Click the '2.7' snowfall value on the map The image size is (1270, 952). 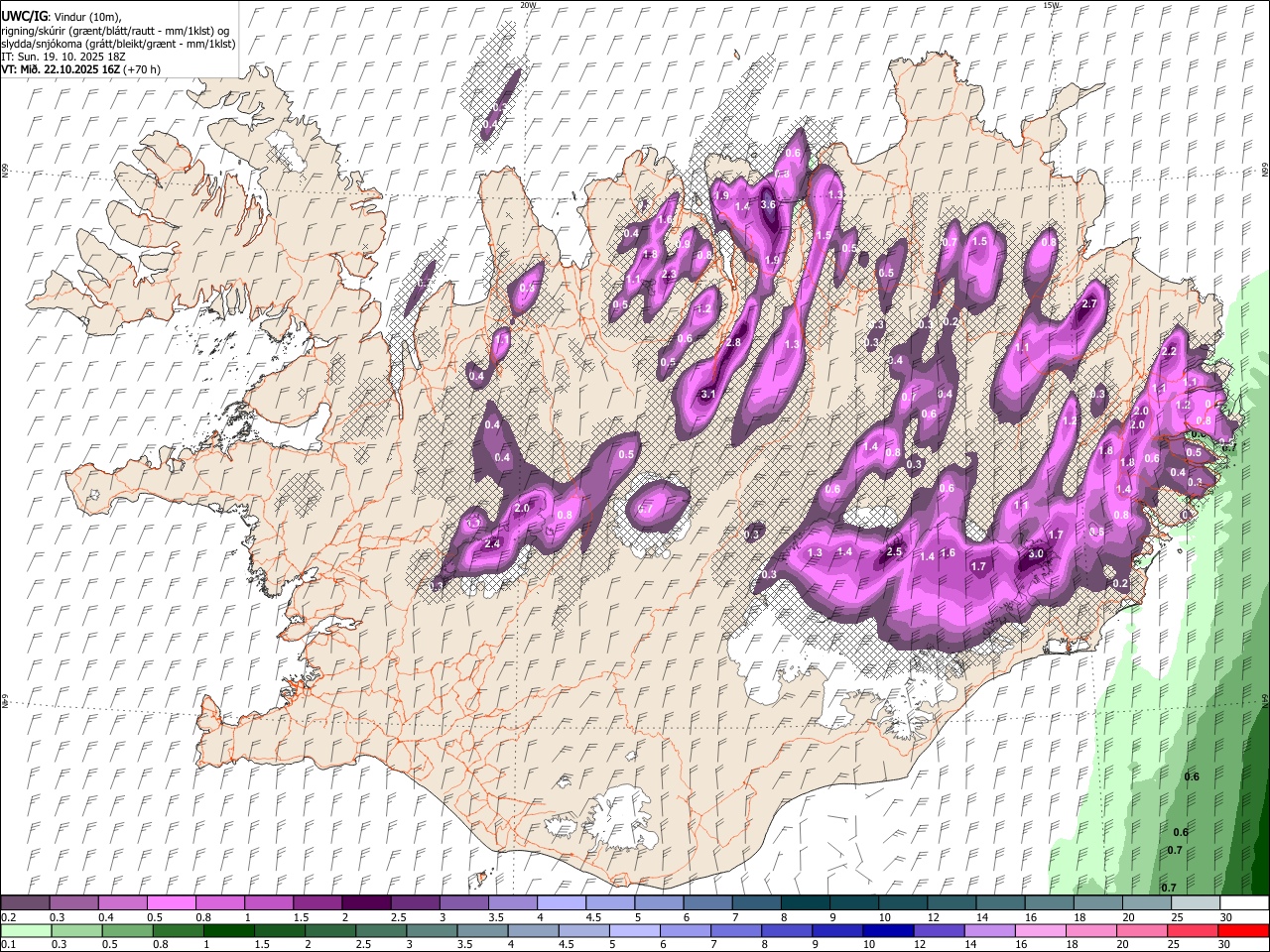coord(1088,303)
